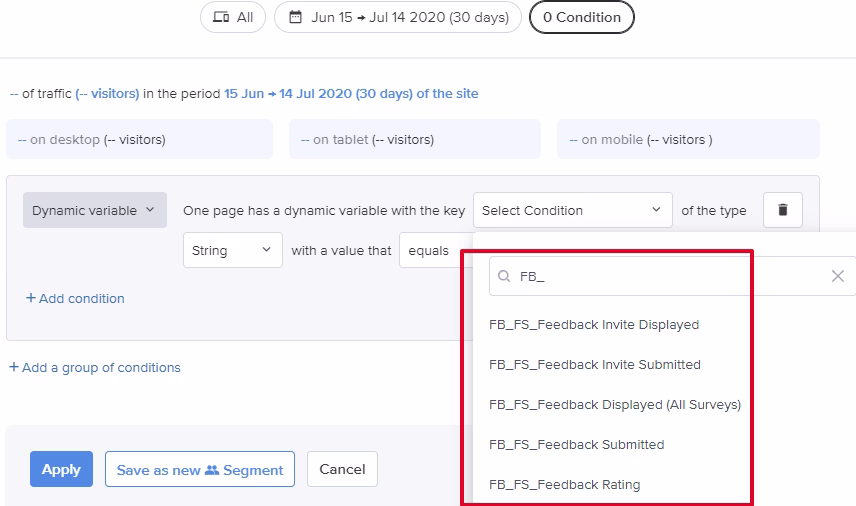Image resolution: width=856 pixels, height=506 pixels.
Task: Click the Apply button
Action: [x=61, y=469]
